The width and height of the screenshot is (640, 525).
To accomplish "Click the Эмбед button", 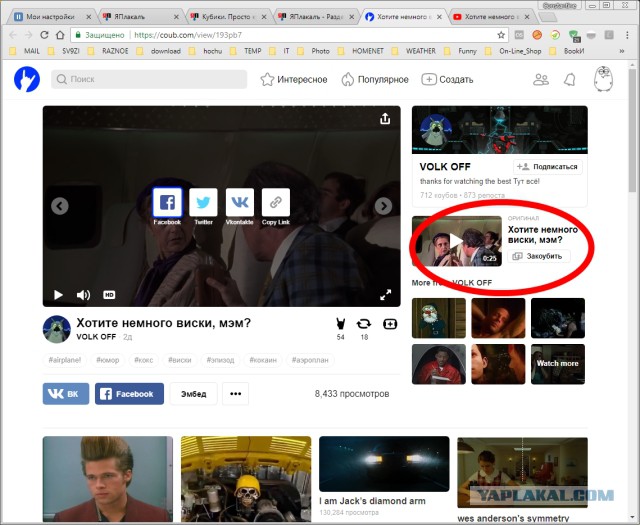I will pos(193,394).
